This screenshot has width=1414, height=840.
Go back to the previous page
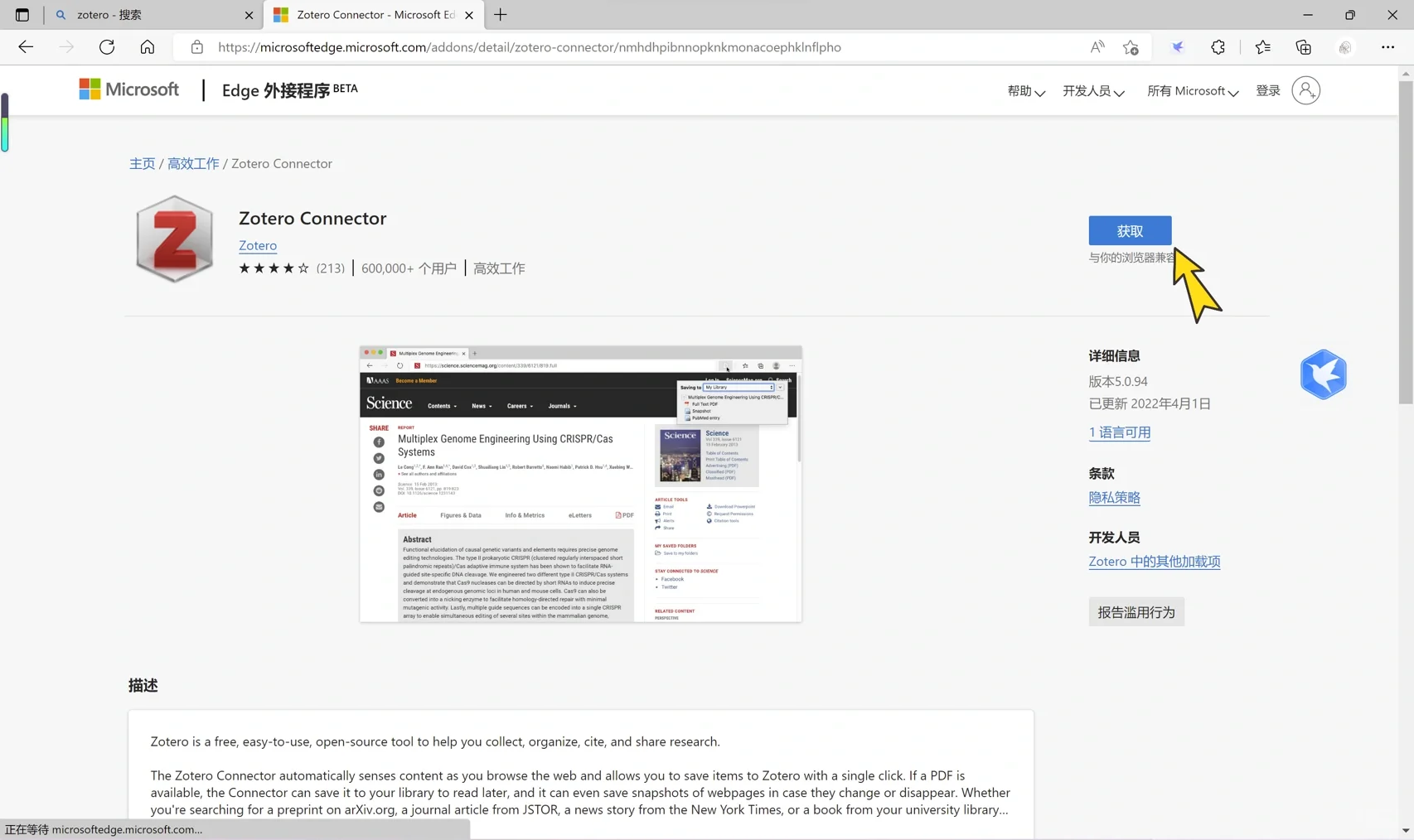click(x=26, y=47)
